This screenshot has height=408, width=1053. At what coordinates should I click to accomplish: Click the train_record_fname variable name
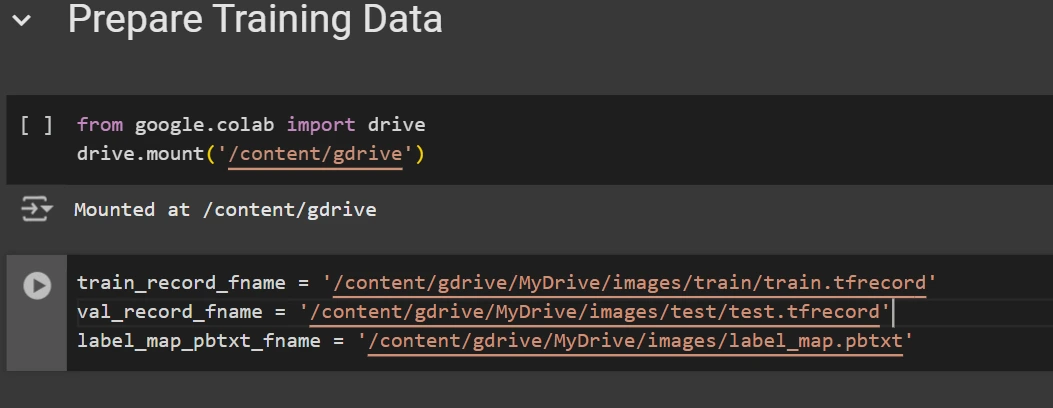click(x=181, y=283)
